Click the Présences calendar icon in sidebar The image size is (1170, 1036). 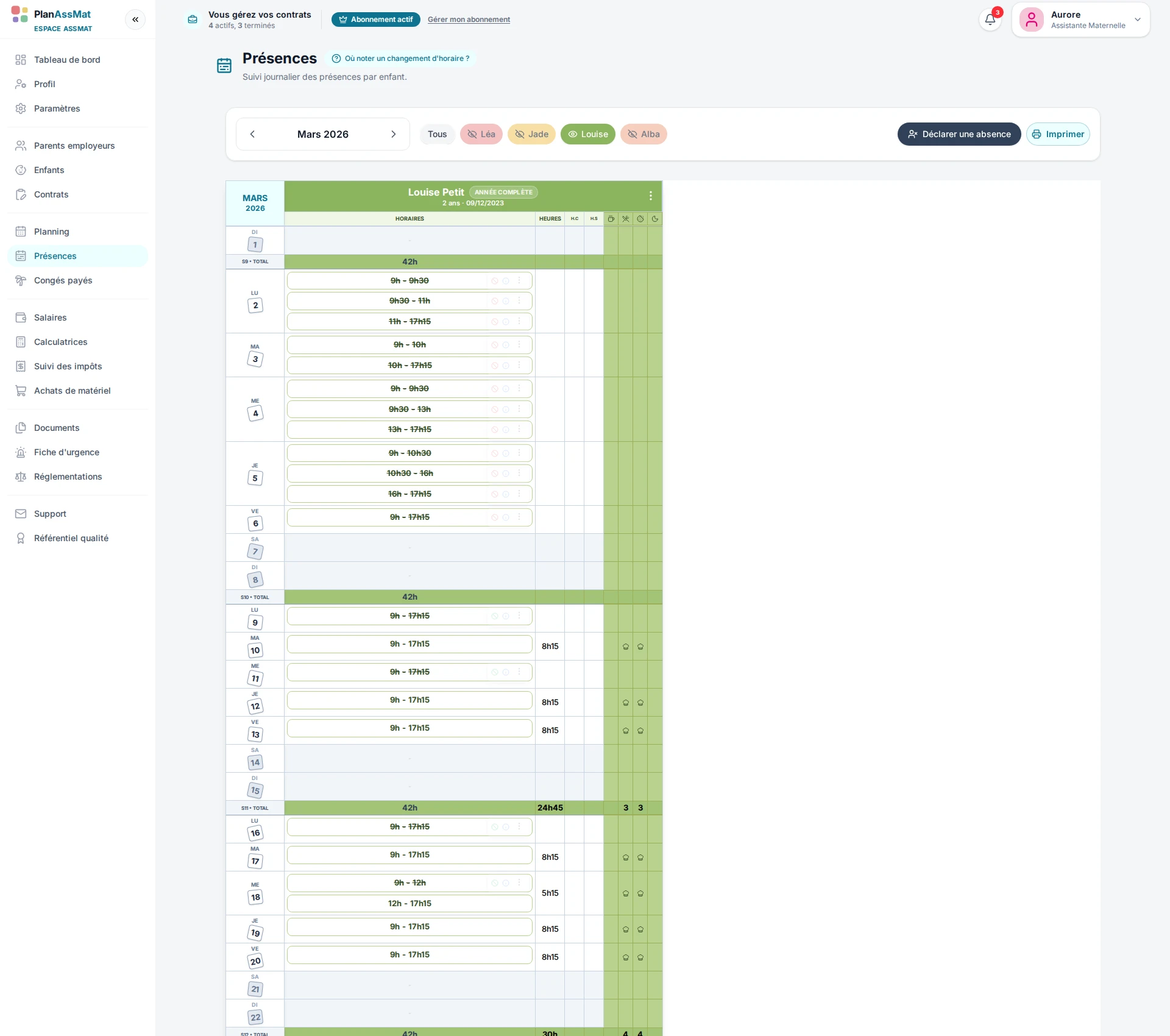(21, 256)
